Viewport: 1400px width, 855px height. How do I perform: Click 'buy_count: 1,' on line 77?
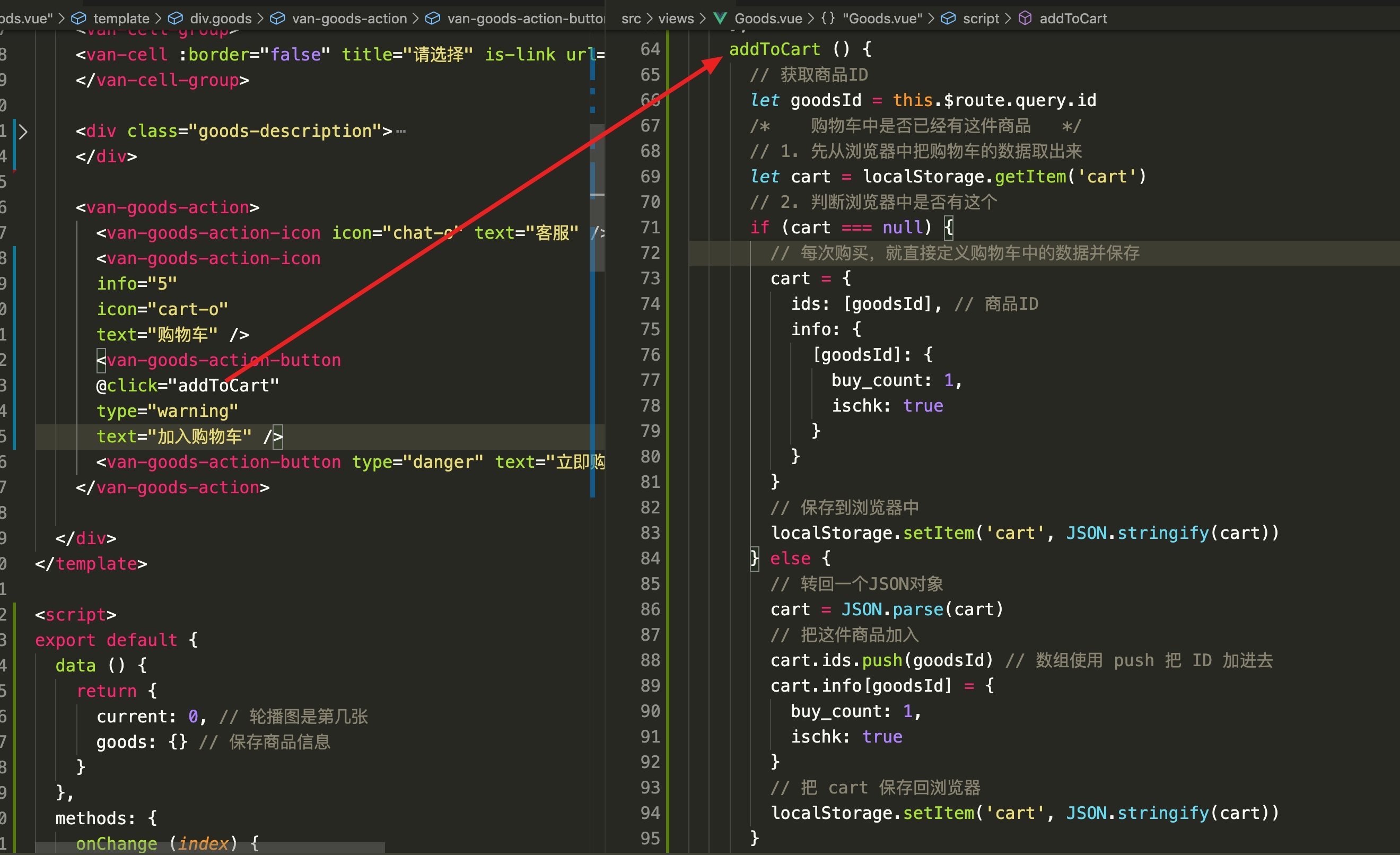897,381
